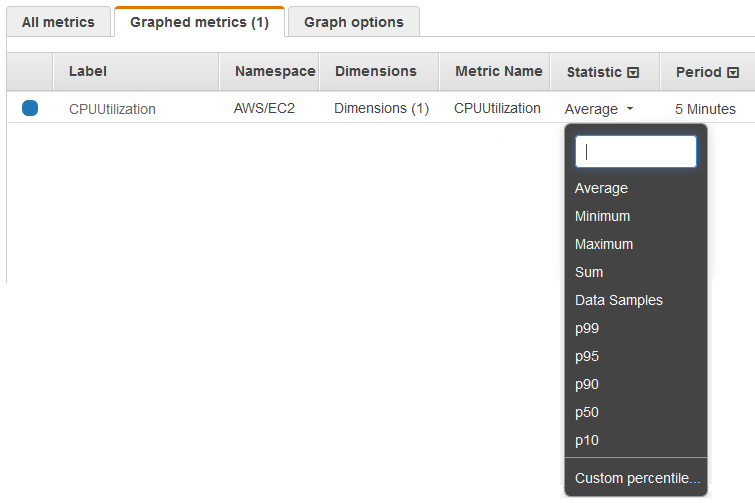Switch to the Graph options tab

(x=354, y=22)
